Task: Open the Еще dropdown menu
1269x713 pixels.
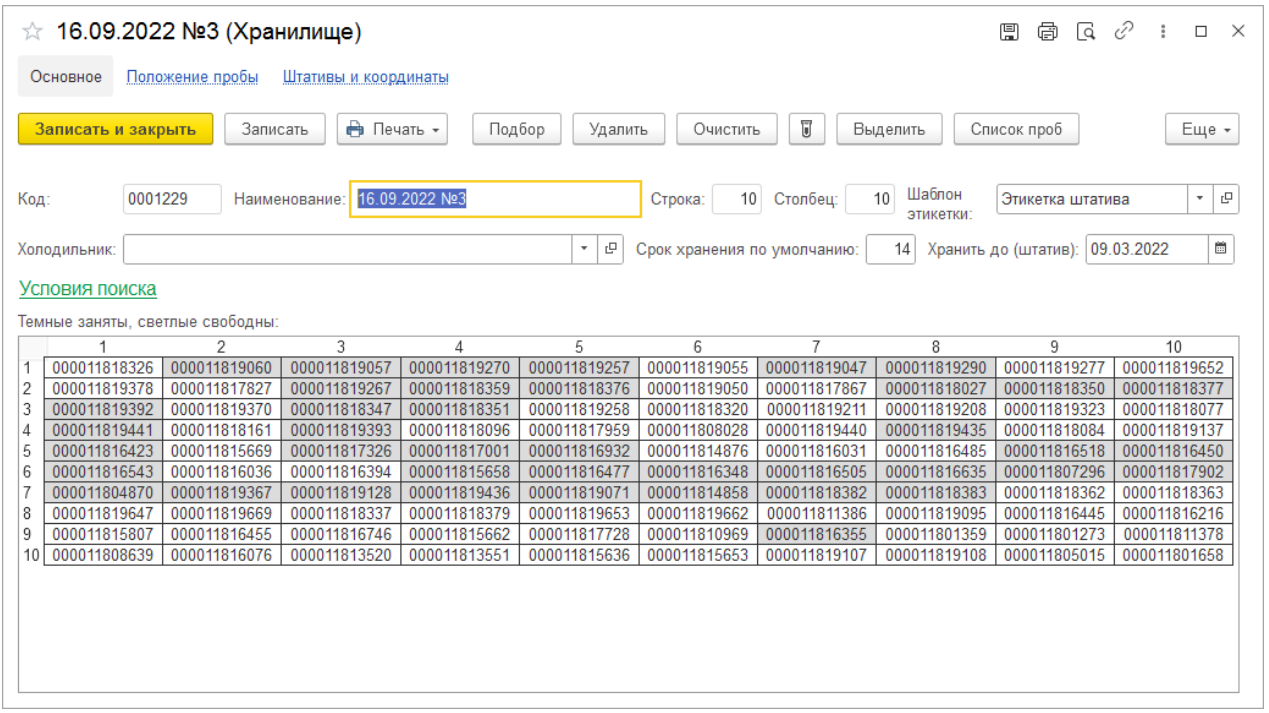Action: click(1202, 129)
